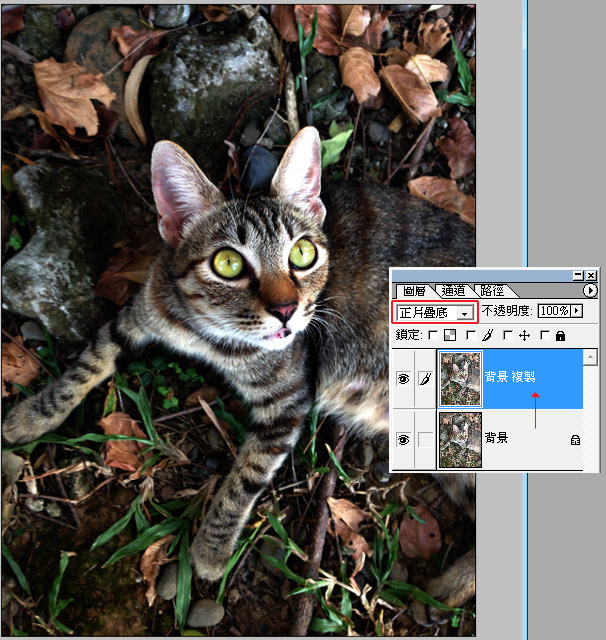Switch to the 圖層 (Layers) tab
606x640 pixels.
[414, 291]
